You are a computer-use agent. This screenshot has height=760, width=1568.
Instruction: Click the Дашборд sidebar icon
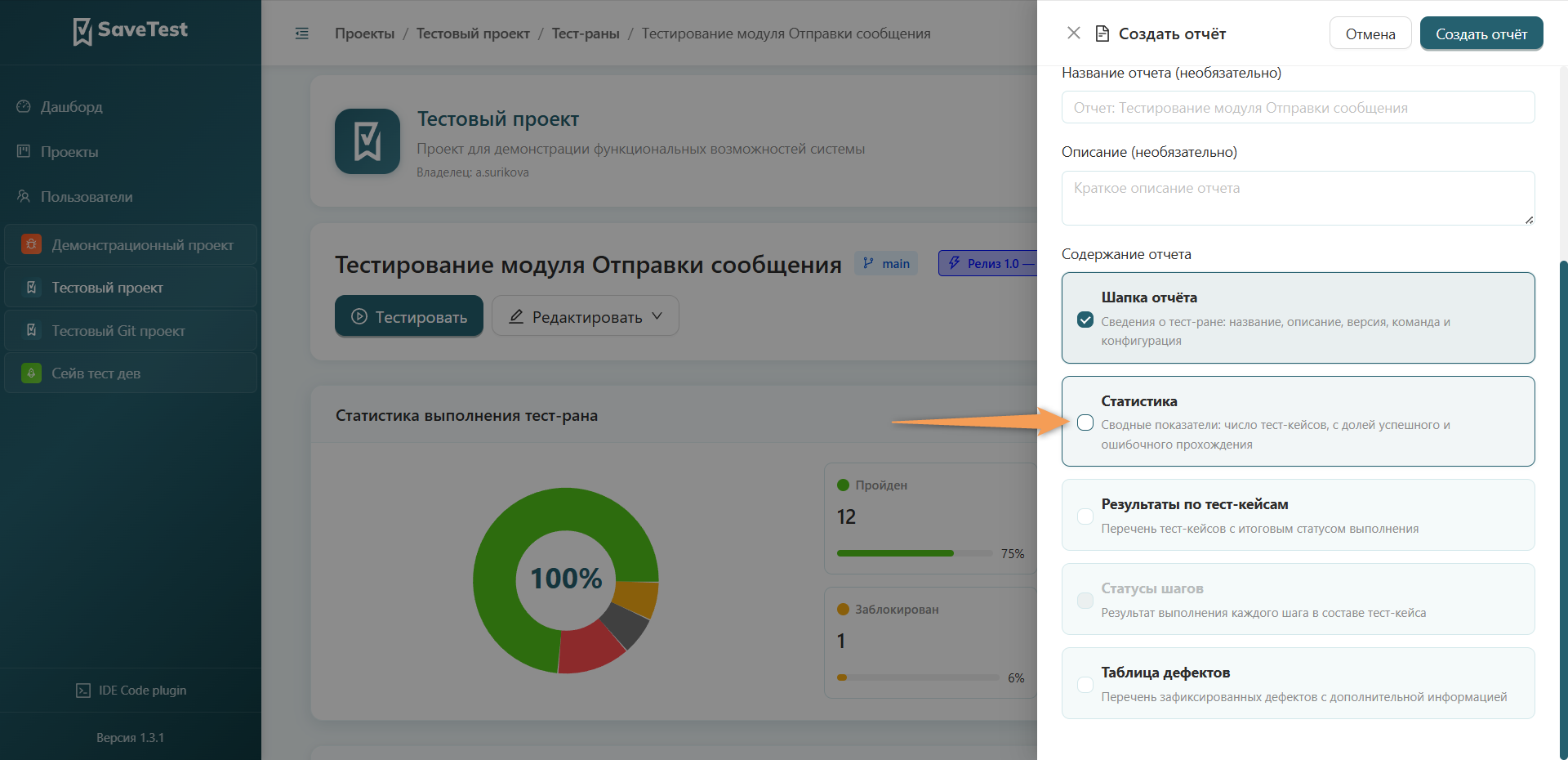[x=24, y=107]
